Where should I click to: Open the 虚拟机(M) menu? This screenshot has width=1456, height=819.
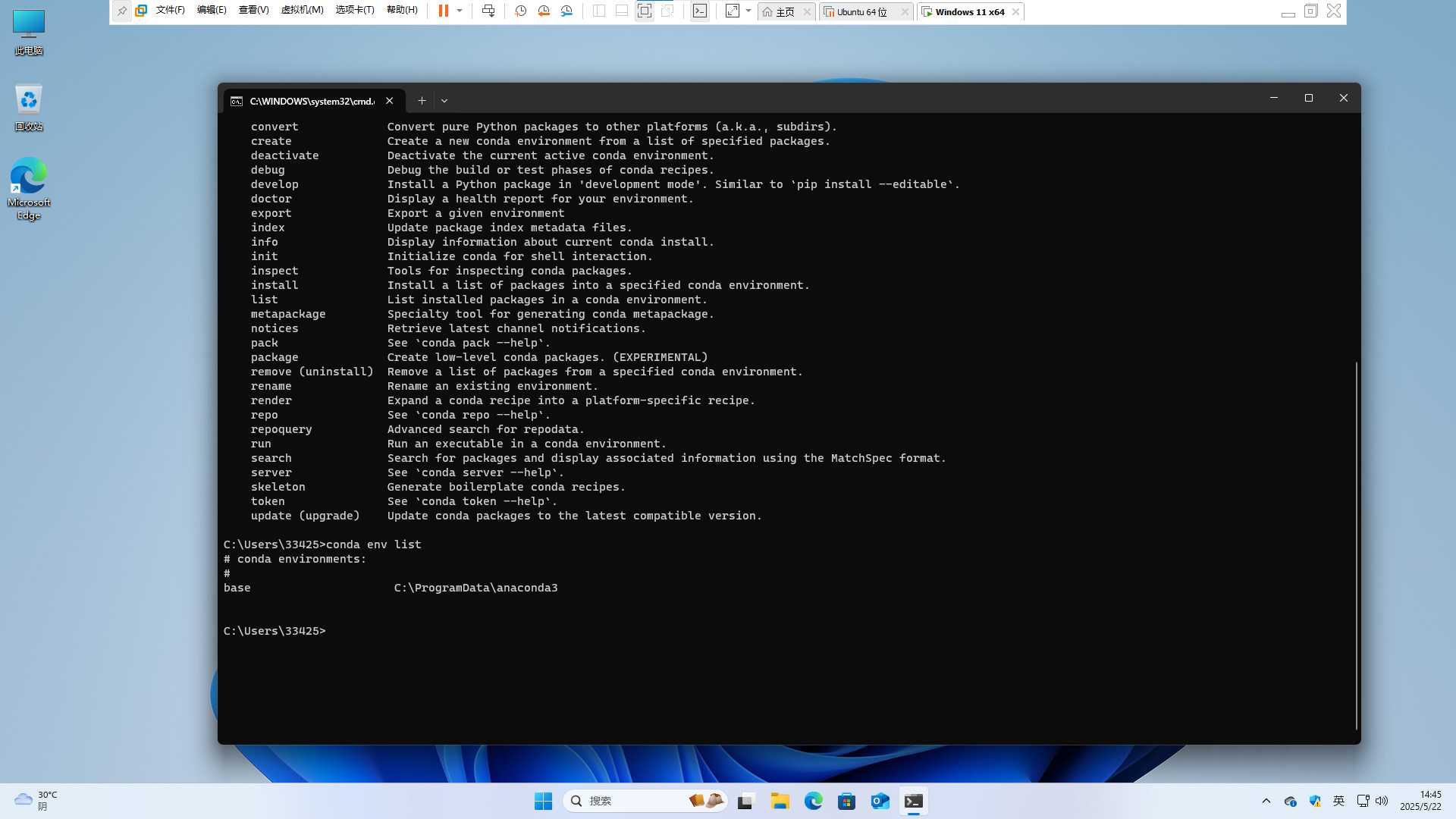click(x=302, y=11)
